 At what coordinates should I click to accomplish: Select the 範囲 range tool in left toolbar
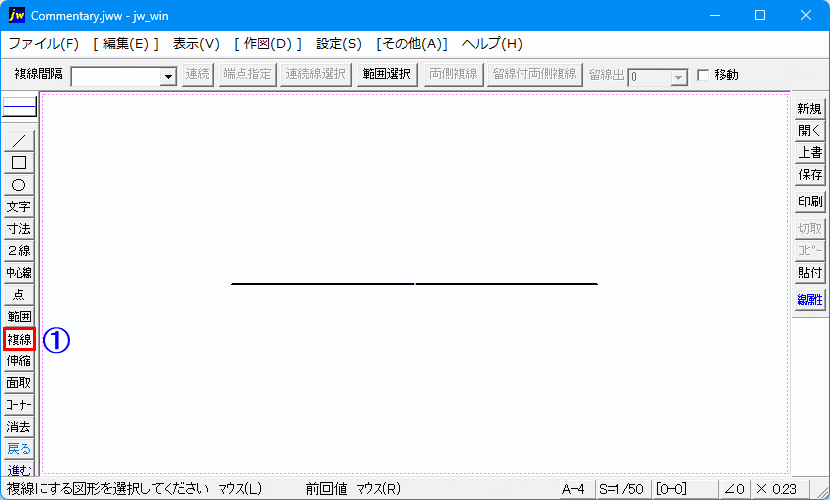(19, 316)
